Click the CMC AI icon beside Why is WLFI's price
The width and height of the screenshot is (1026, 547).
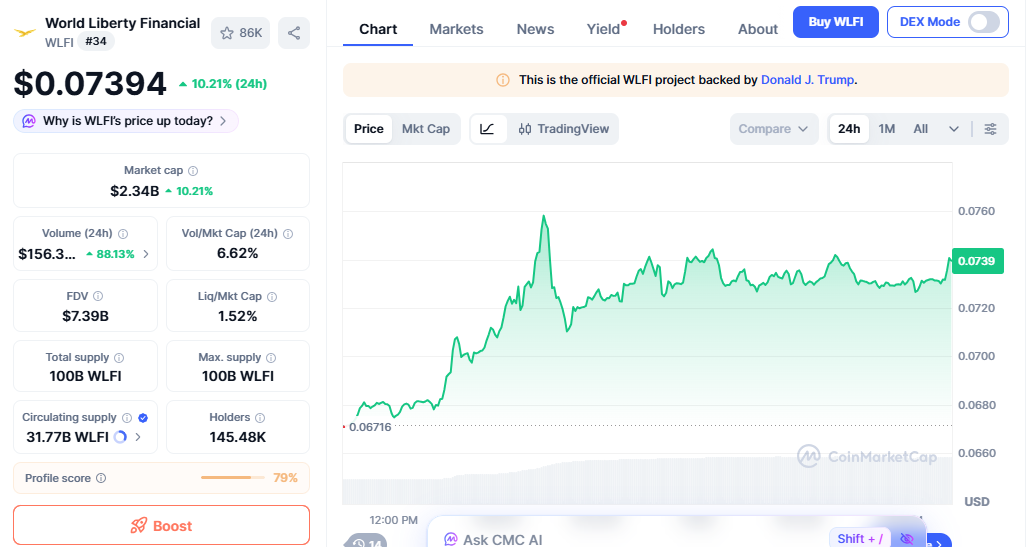click(29, 121)
